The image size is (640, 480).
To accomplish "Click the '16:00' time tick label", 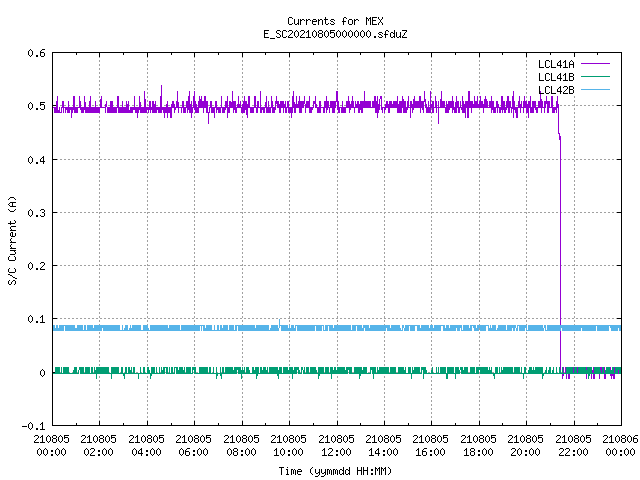I will pos(430,452).
